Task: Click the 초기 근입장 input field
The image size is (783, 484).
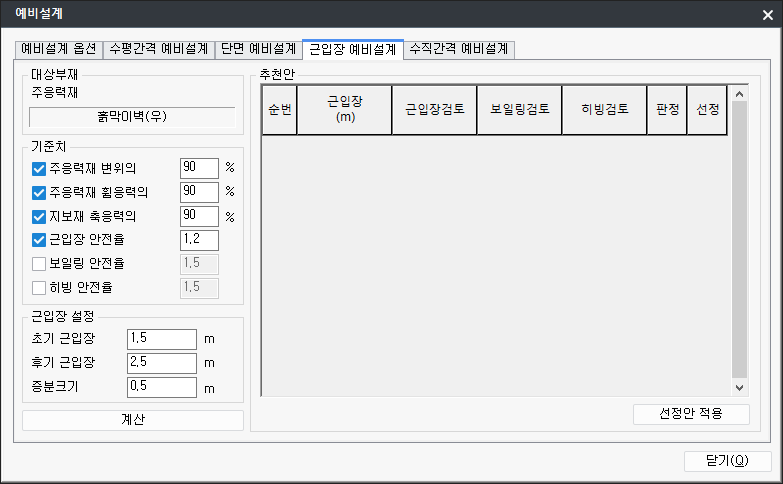Action: coord(161,339)
